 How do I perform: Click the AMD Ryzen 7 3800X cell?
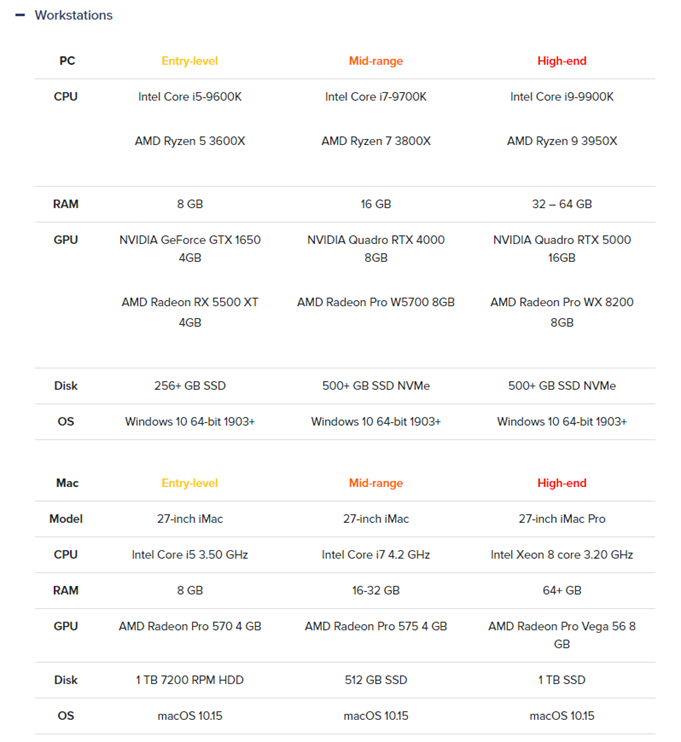pyautogui.click(x=376, y=141)
